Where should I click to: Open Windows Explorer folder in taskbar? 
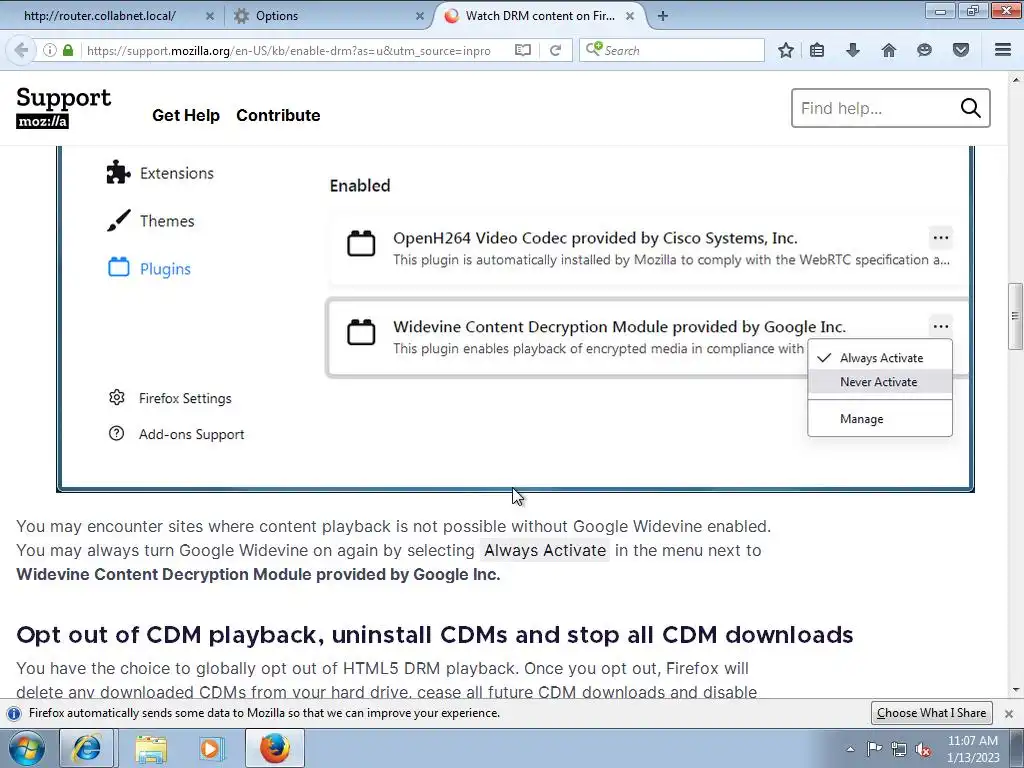pyautogui.click(x=151, y=748)
